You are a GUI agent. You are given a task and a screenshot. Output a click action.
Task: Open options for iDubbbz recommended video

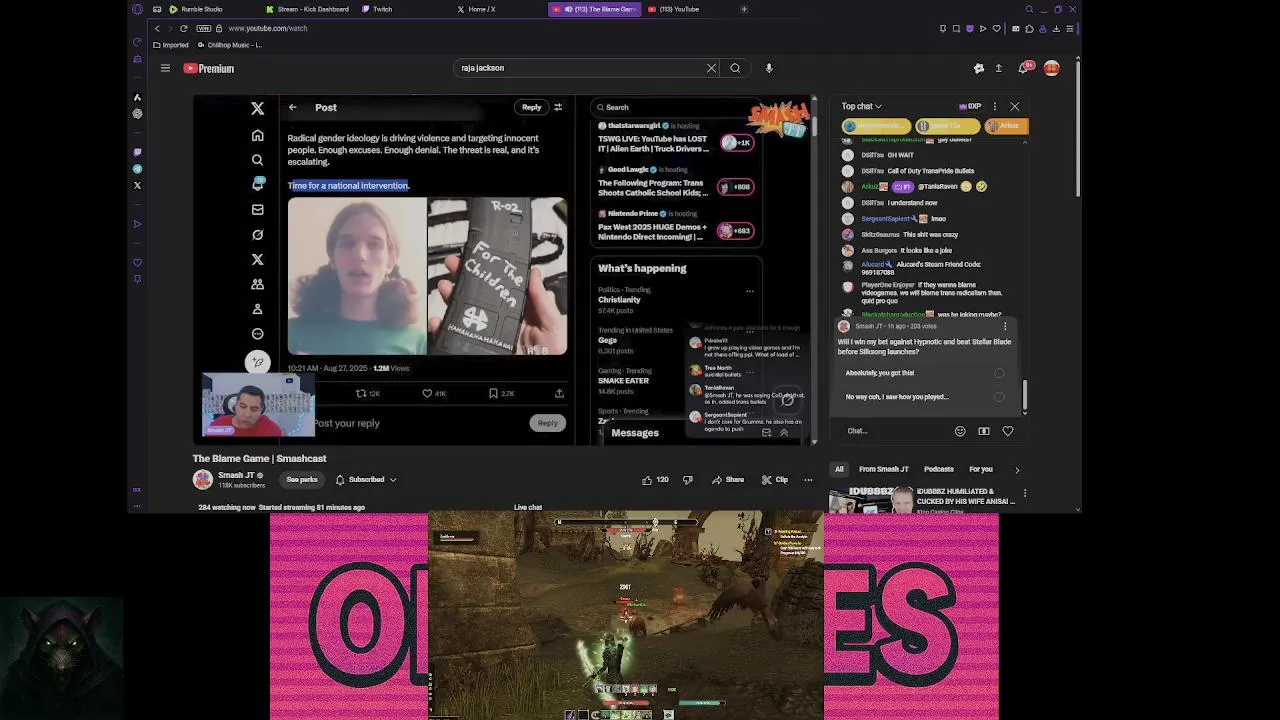[x=1024, y=493]
